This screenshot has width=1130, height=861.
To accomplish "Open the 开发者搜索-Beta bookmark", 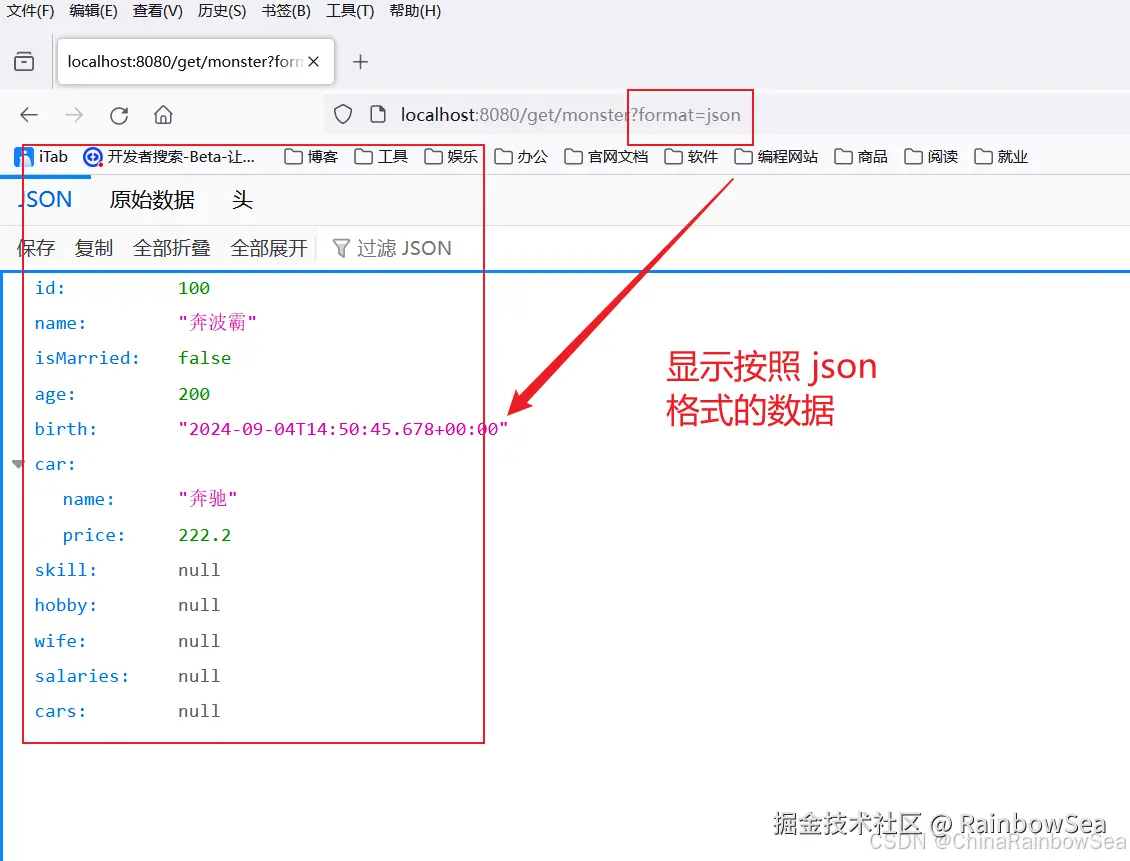I will [169, 156].
